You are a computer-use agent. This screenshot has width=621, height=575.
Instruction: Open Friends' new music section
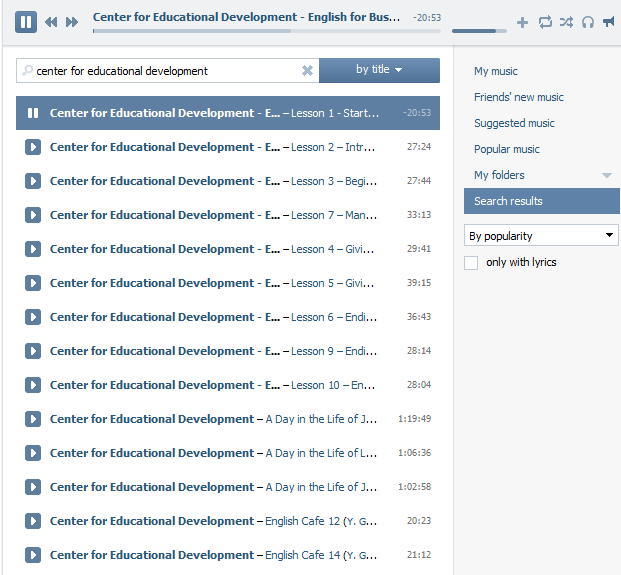519,97
